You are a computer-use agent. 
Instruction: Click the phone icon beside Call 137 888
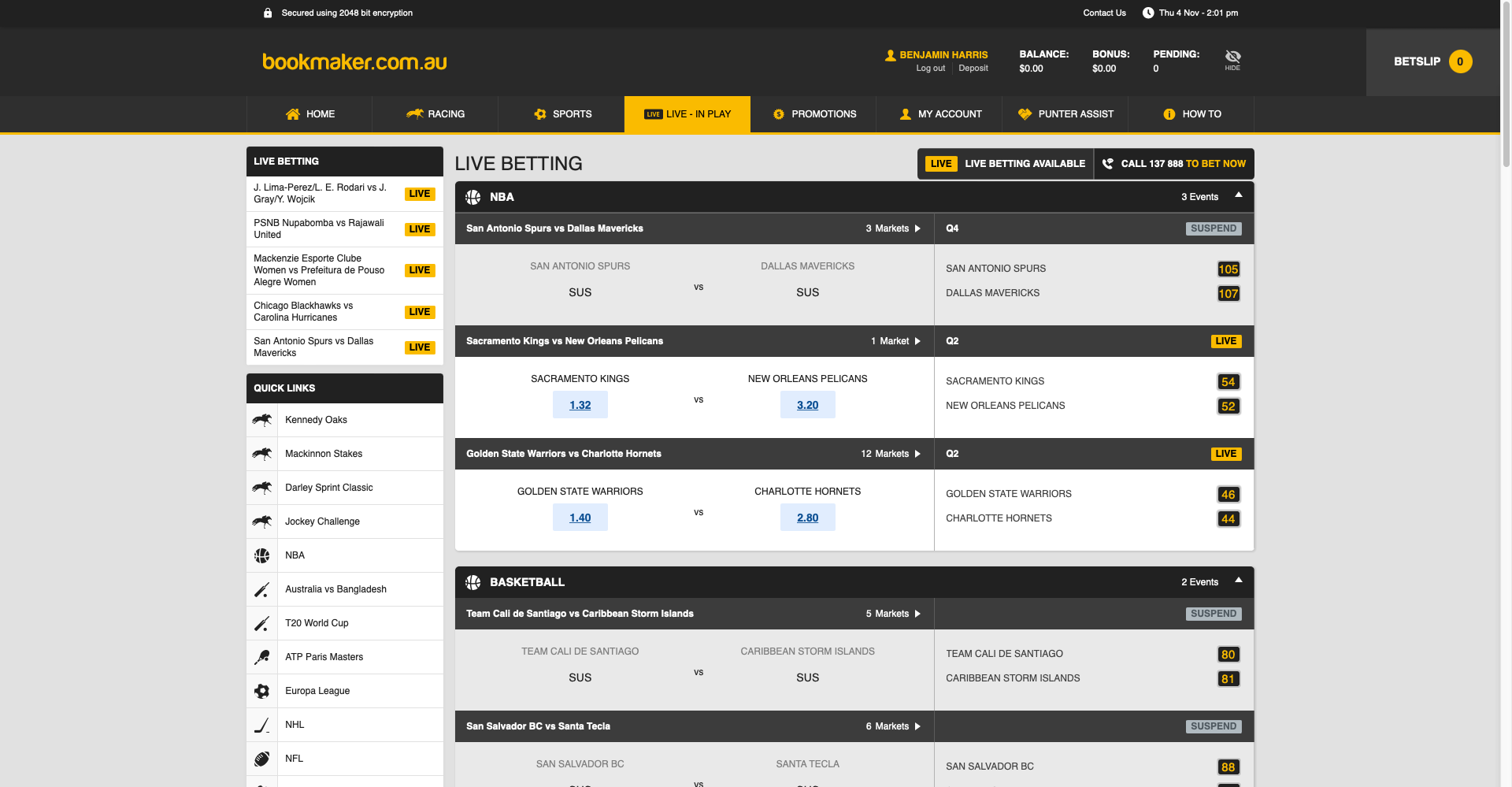coord(1107,164)
